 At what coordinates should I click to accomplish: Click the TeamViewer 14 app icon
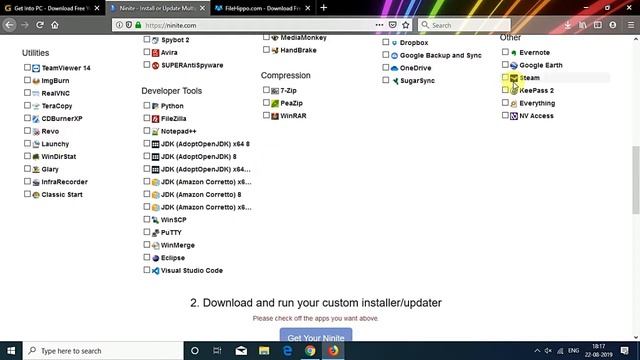coord(36,68)
